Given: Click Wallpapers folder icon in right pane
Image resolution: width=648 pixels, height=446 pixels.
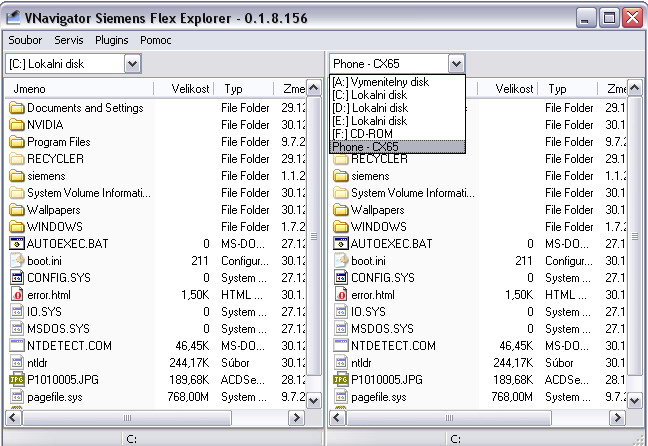Looking at the screenshot, I should tap(341, 210).
